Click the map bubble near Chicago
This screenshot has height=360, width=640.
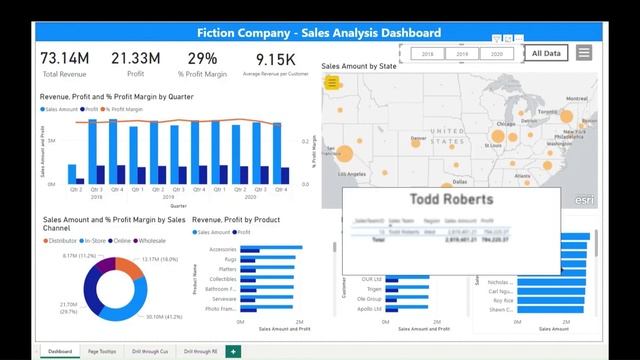(x=498, y=136)
